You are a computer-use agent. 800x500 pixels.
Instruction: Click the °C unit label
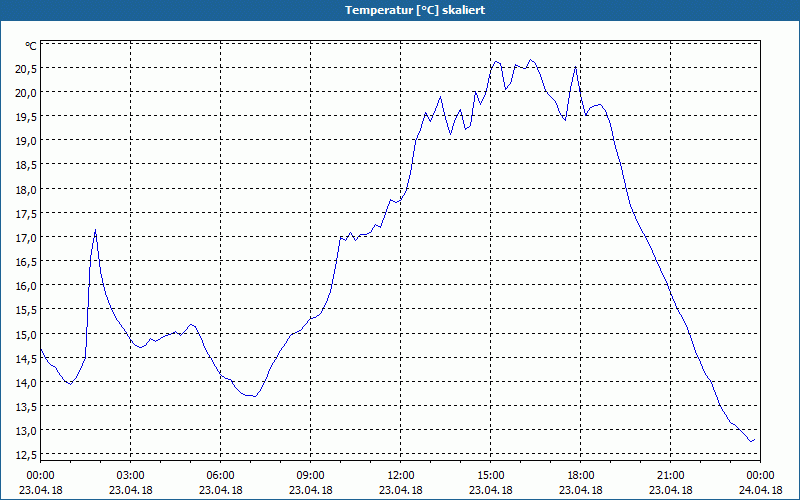click(x=31, y=46)
